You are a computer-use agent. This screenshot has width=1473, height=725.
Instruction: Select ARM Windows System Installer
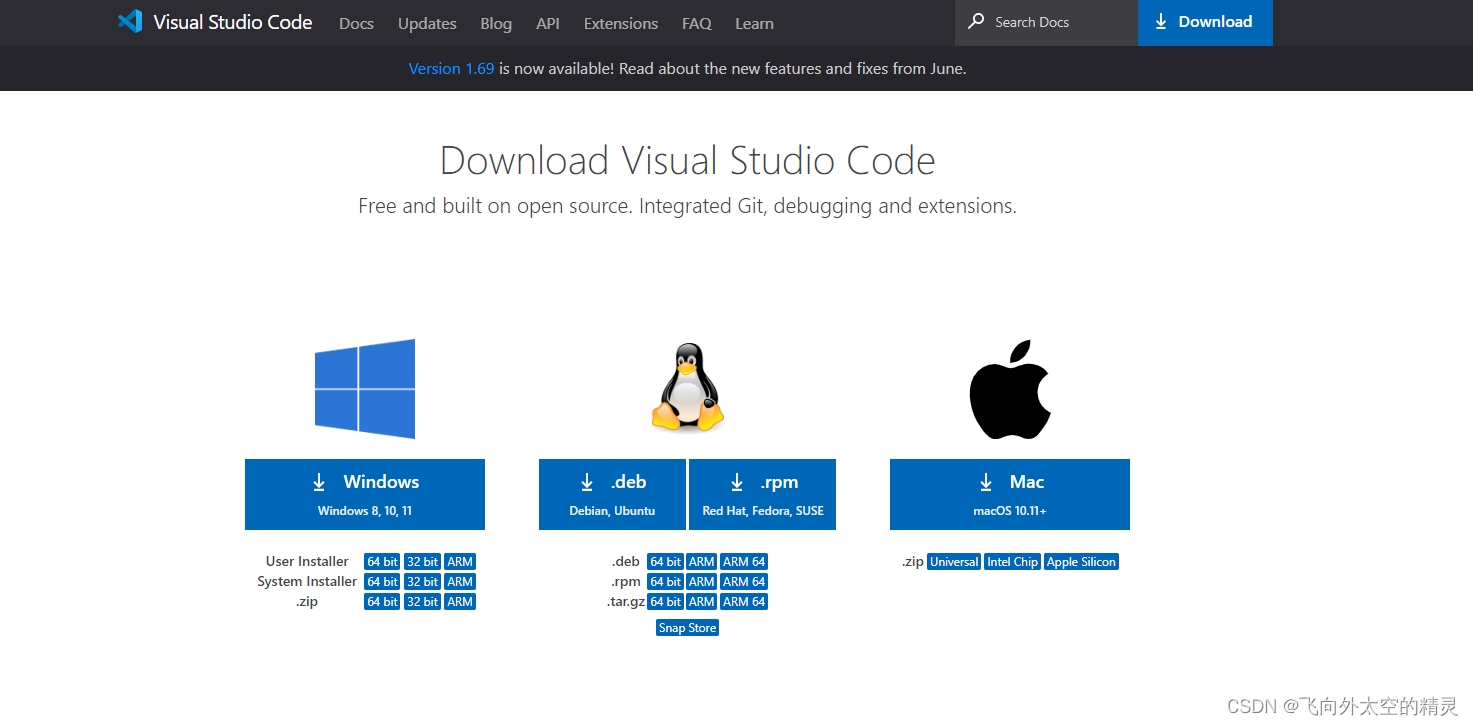pos(460,582)
